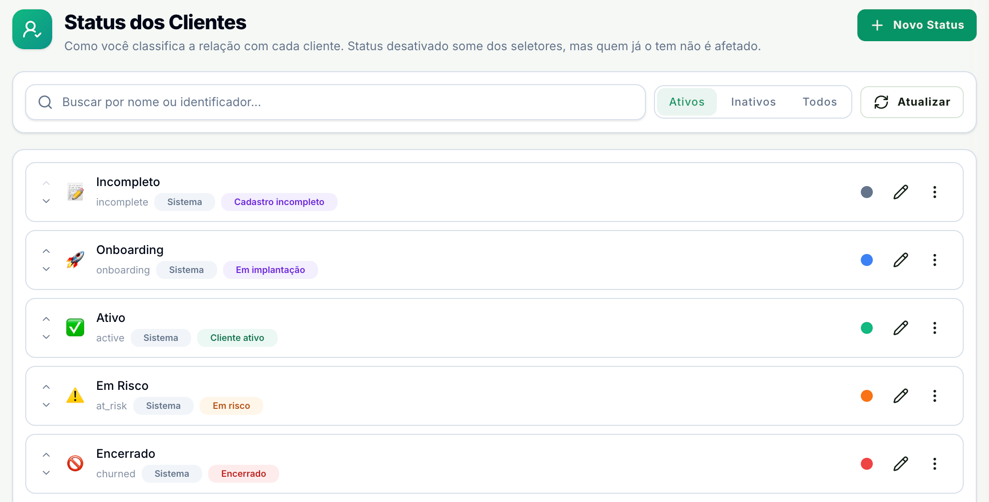Click the red Encerrado badge
The height and width of the screenshot is (502, 989).
243,474
